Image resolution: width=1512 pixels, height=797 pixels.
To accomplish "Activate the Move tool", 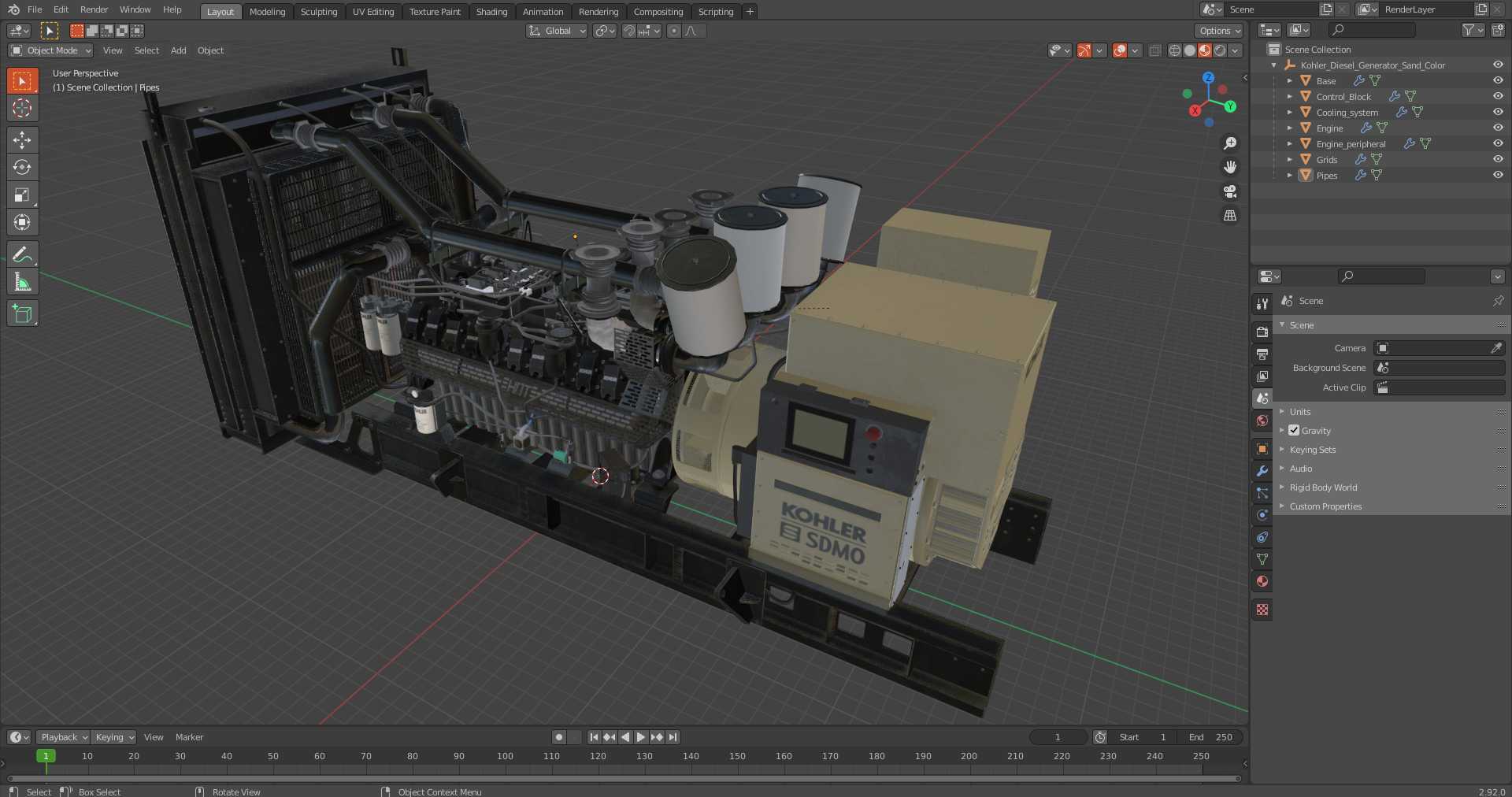I will tap(22, 139).
